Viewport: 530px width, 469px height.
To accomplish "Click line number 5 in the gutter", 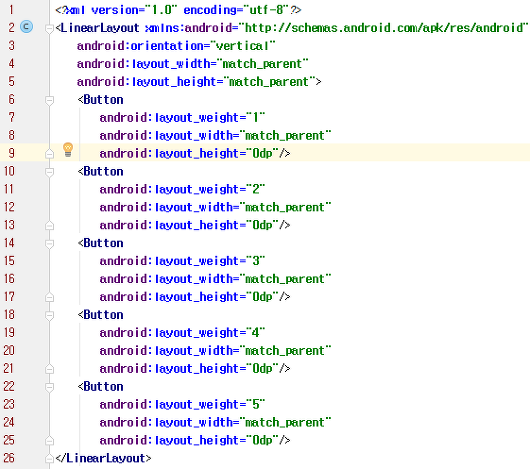I will click(11, 81).
